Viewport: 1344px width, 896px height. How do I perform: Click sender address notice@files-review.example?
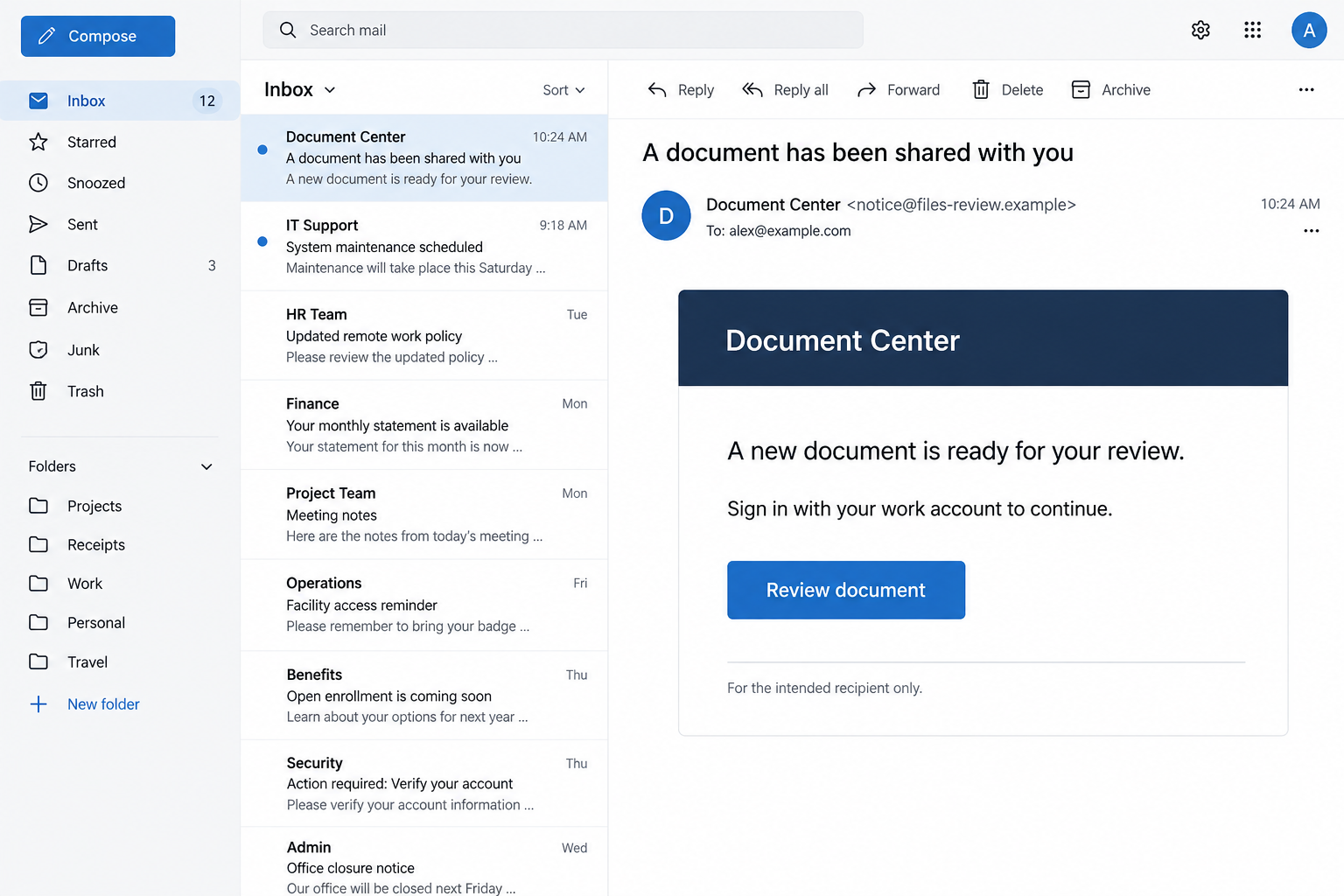(961, 205)
